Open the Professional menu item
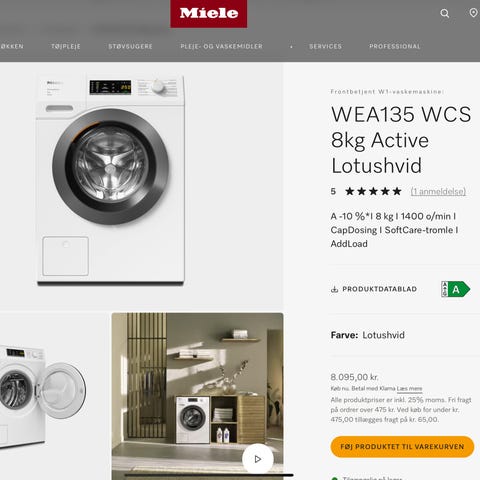 point(395,46)
